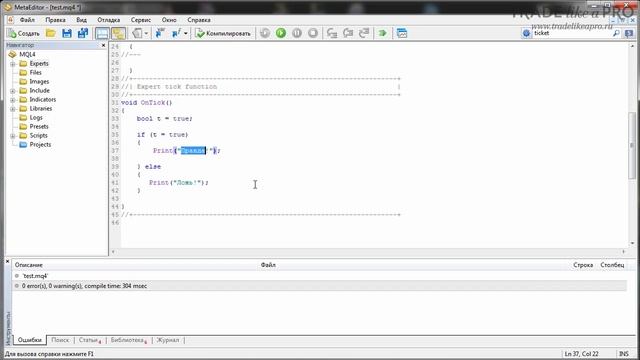Click the Описание column header
Screen dimensions: 640x360
[29, 265]
